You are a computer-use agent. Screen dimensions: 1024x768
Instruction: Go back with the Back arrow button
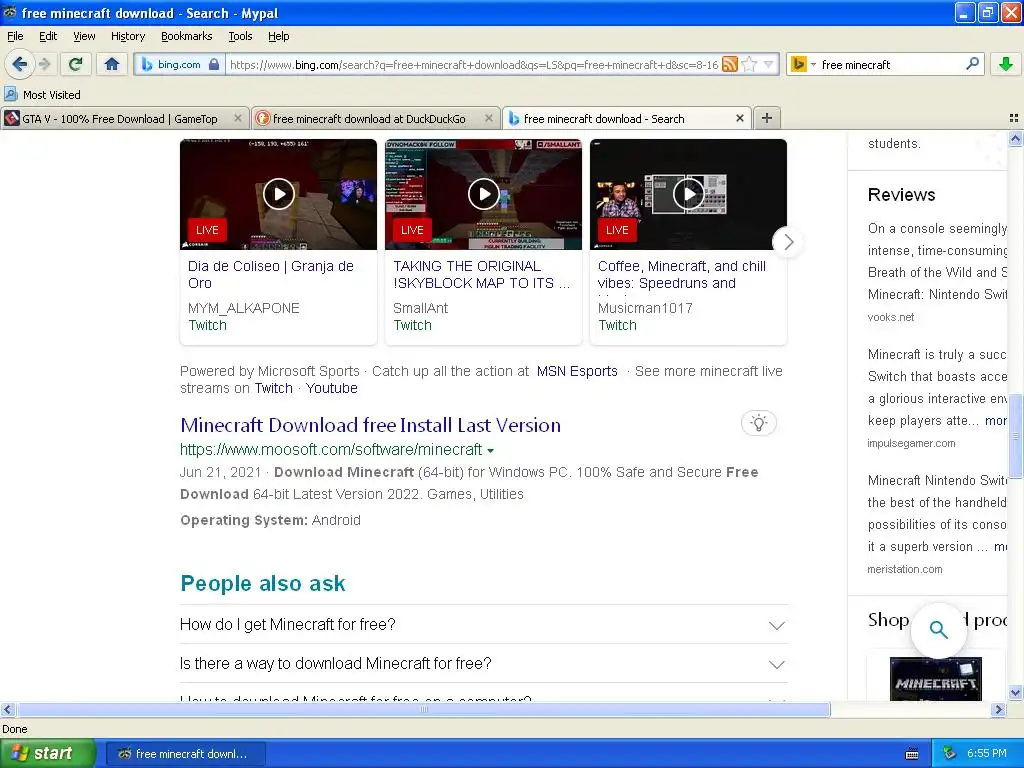tap(20, 64)
